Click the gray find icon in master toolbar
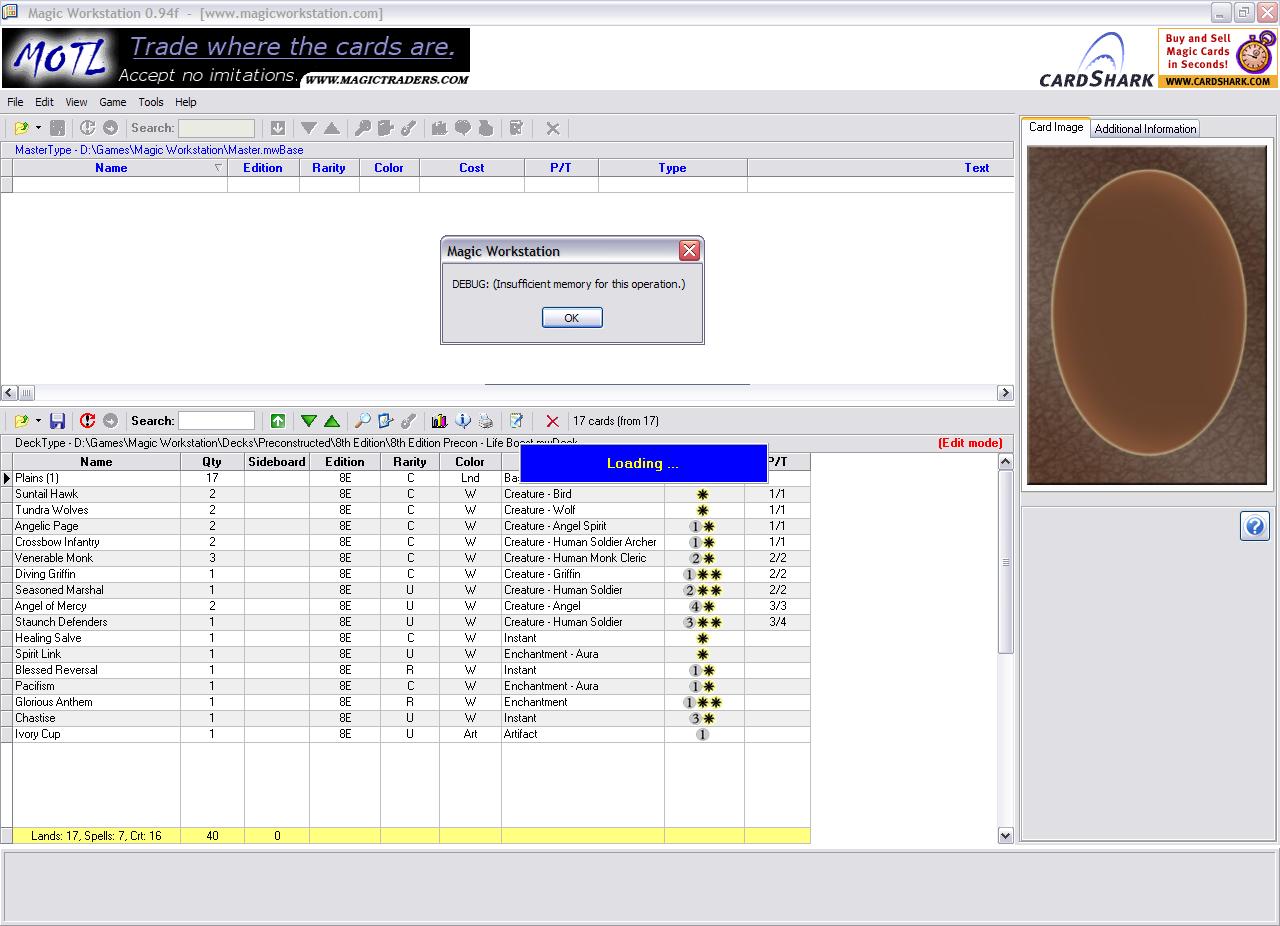This screenshot has width=1280, height=926. tap(363, 128)
